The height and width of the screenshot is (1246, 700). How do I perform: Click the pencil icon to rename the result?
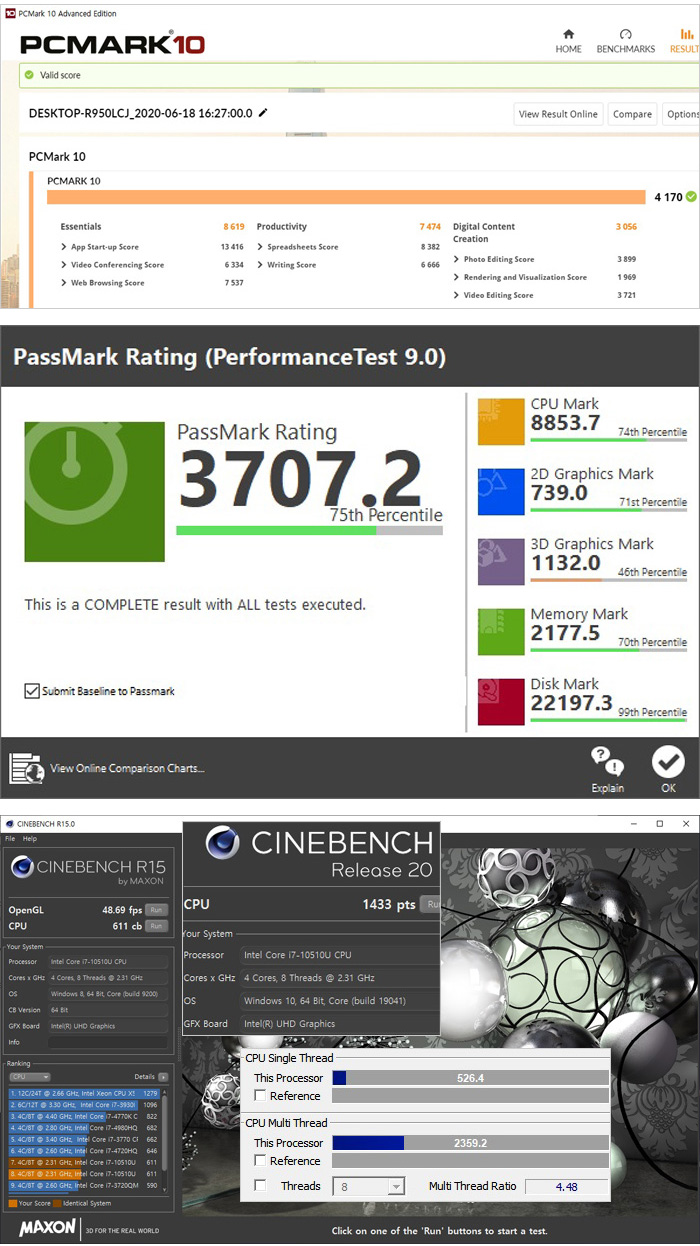(263, 113)
